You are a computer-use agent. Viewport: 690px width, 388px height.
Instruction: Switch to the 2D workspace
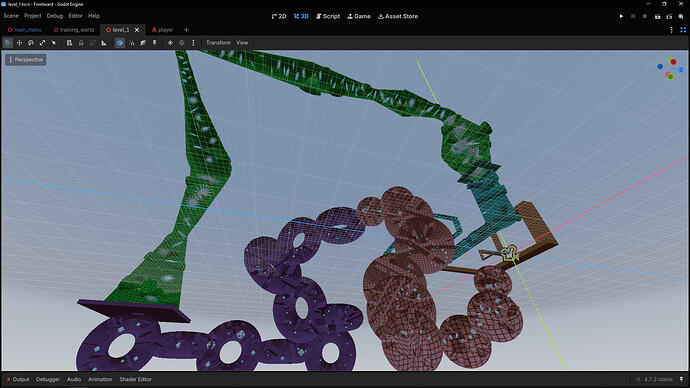(279, 16)
